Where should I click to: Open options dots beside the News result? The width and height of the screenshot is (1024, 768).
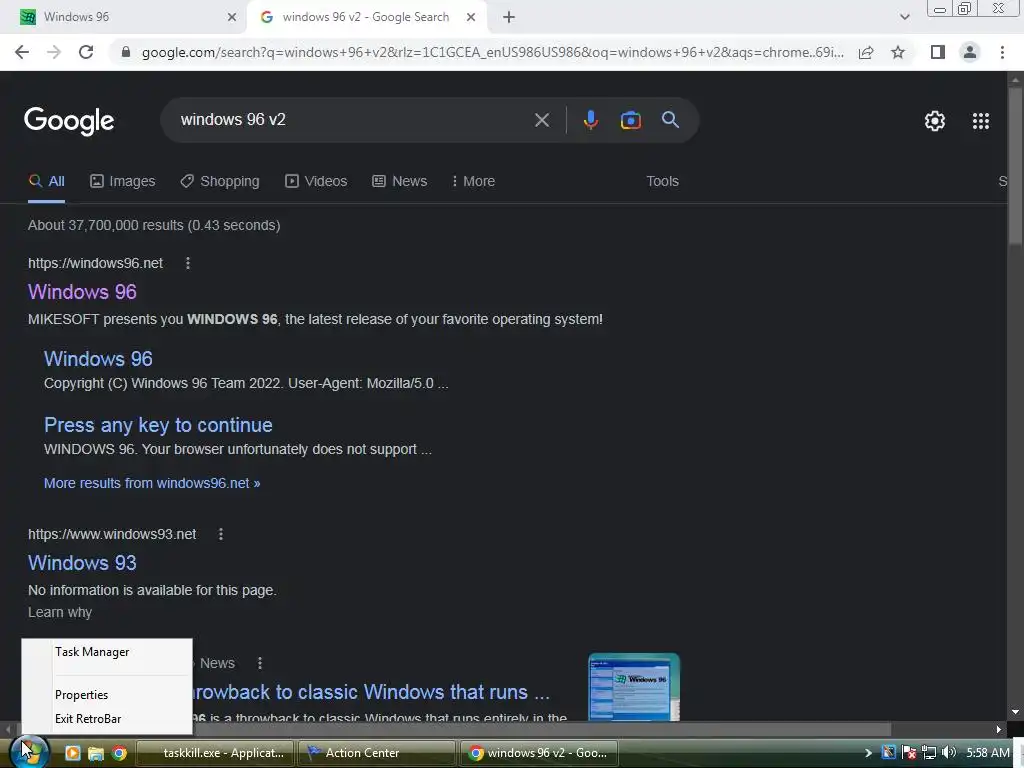(x=260, y=664)
